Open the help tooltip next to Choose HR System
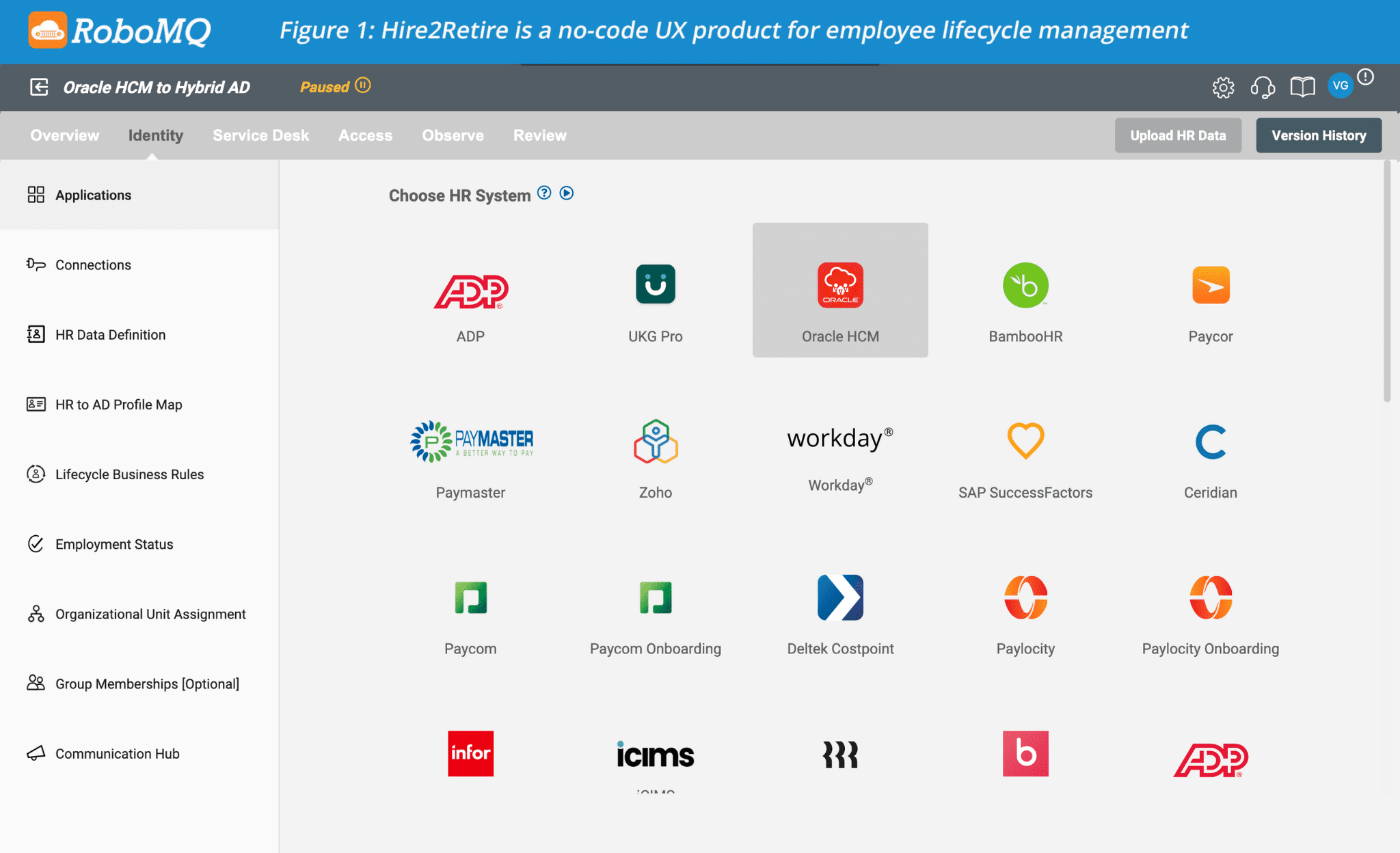The height and width of the screenshot is (853, 1400). coord(543,193)
